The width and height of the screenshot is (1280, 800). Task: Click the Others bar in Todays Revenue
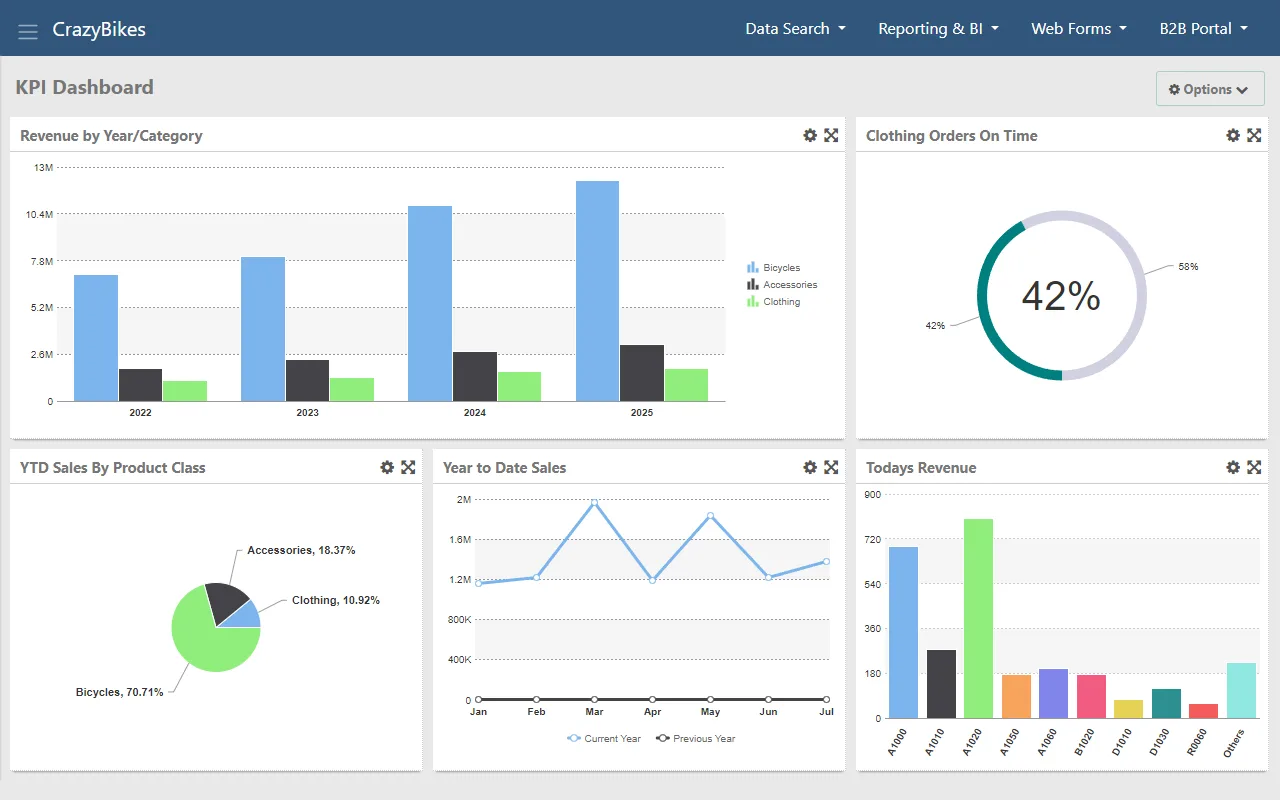pyautogui.click(x=1241, y=690)
